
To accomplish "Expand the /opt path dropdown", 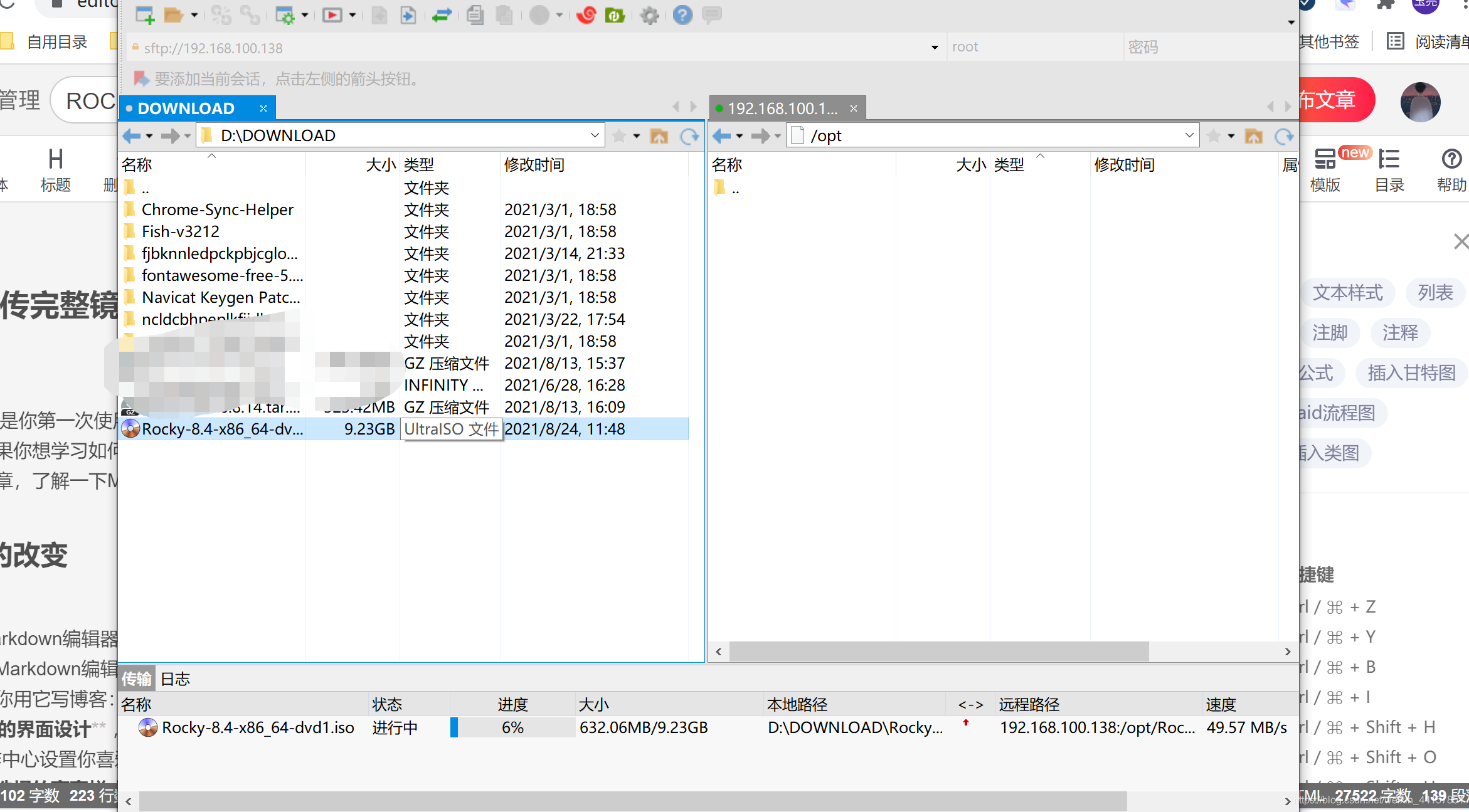I will click(x=1189, y=135).
